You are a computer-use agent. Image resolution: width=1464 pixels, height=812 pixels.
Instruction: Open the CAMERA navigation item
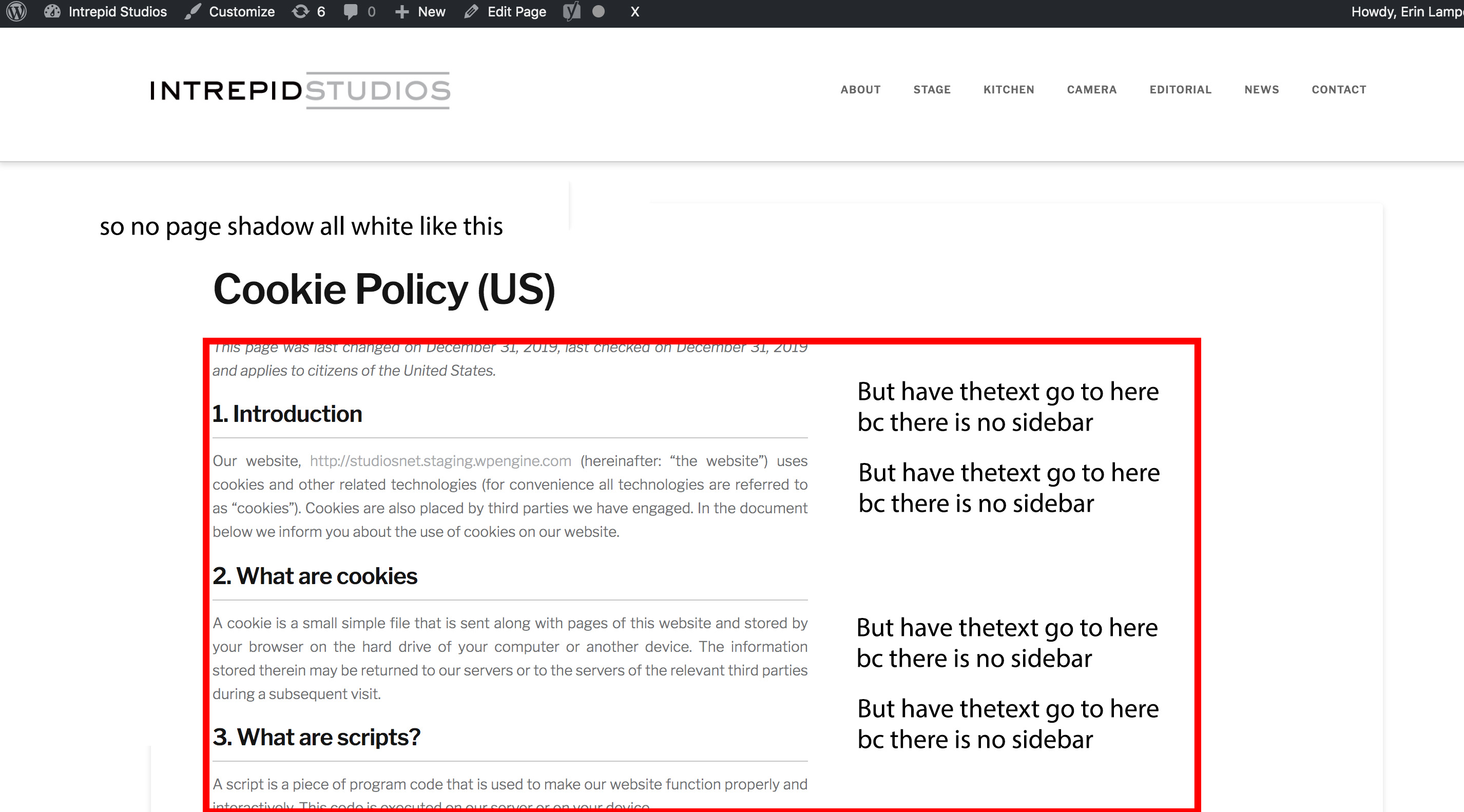(1092, 90)
